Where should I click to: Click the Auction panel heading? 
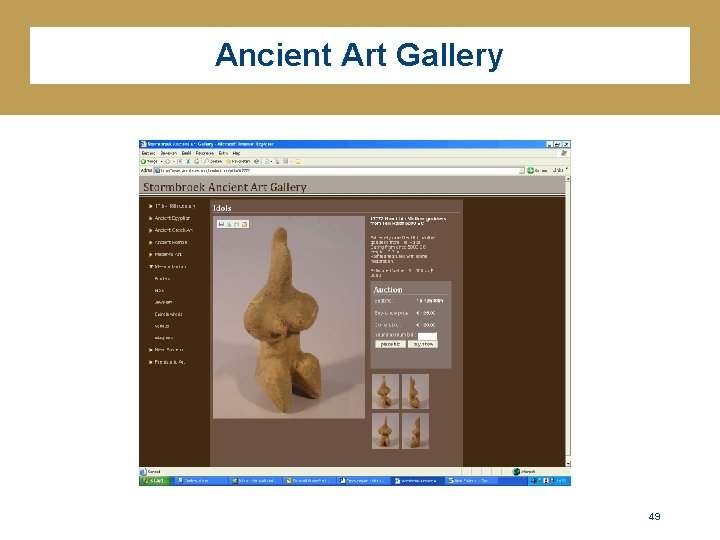(x=388, y=290)
